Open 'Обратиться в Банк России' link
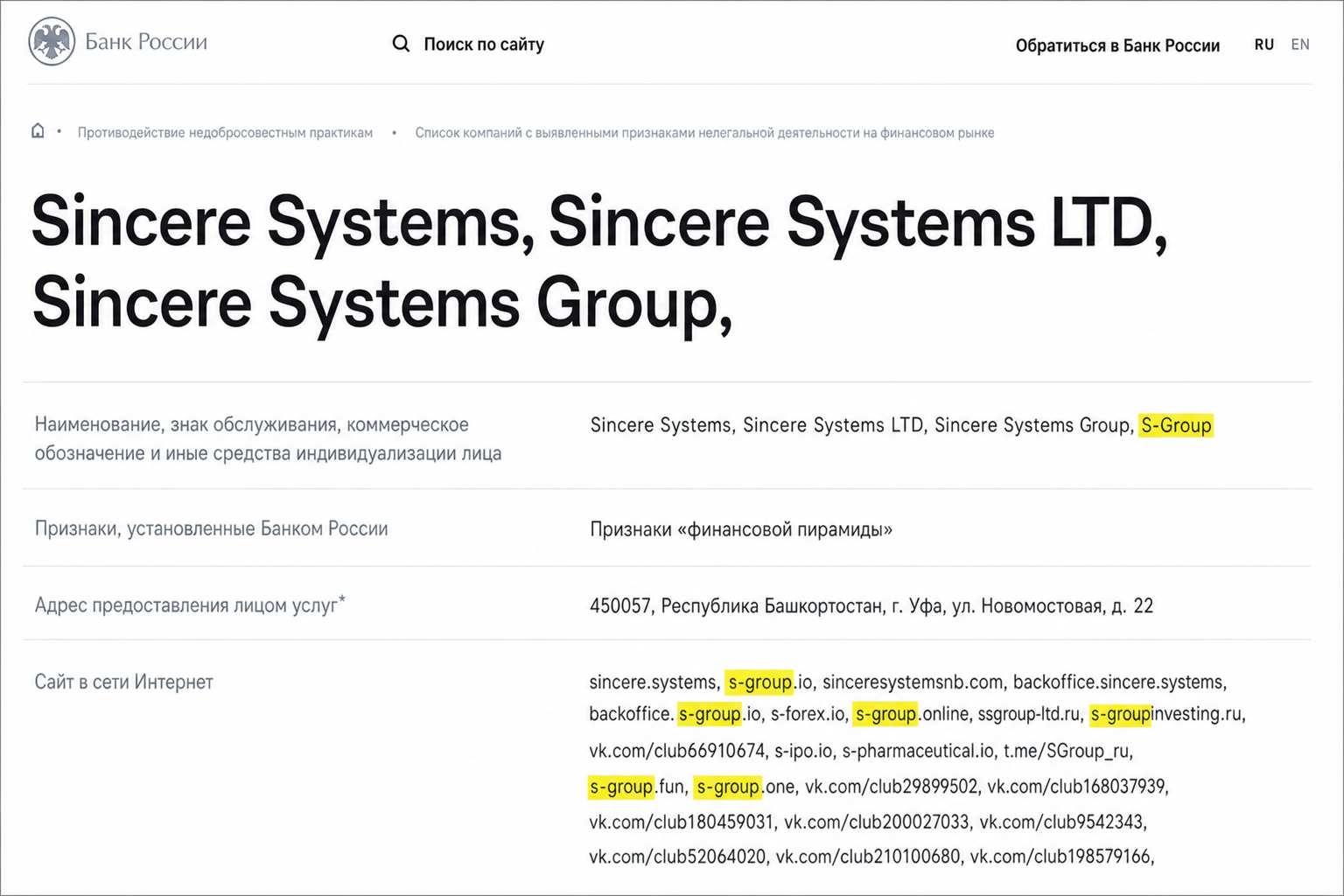The height and width of the screenshot is (896, 1344). point(1117,45)
